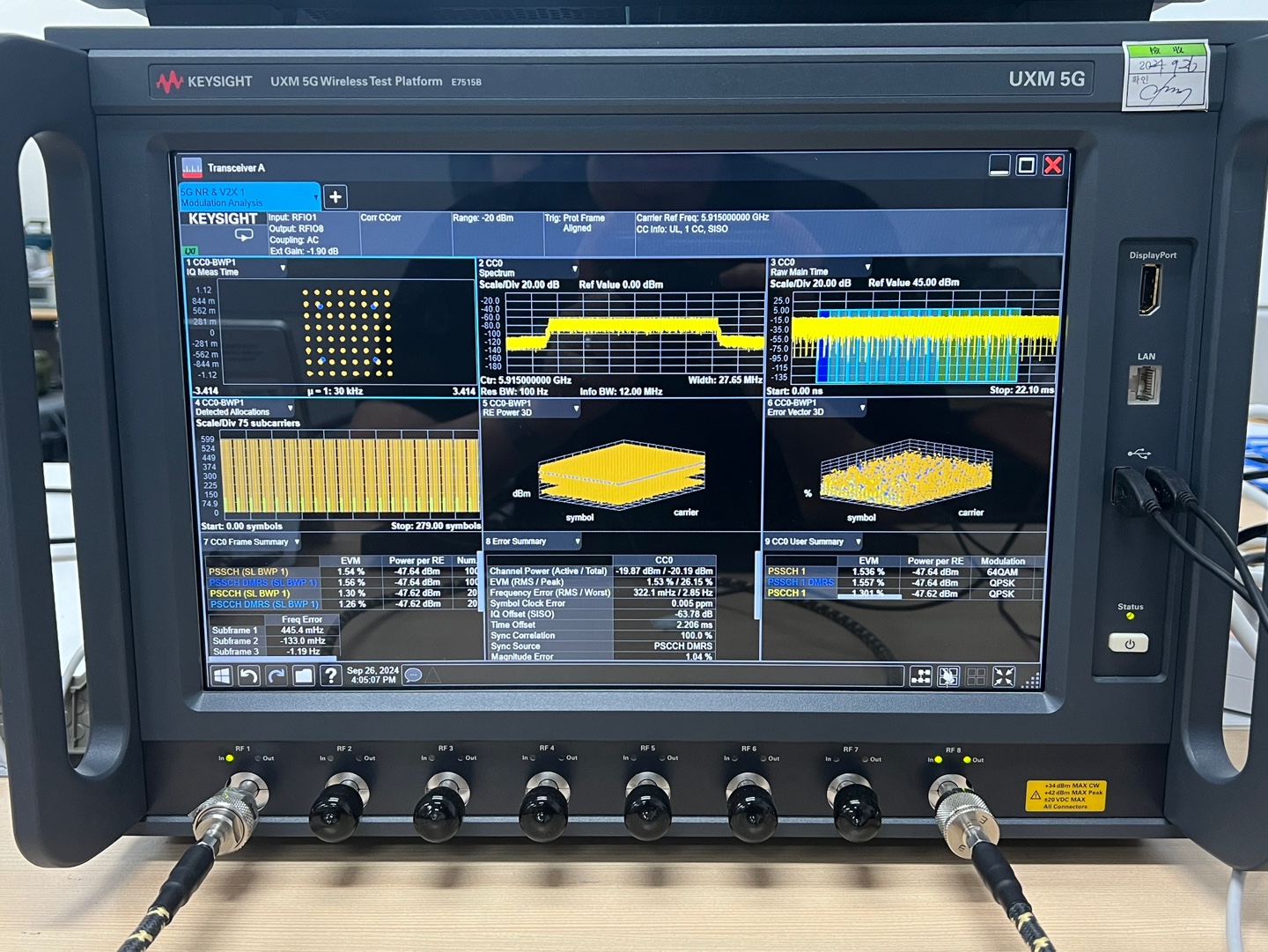The height and width of the screenshot is (952, 1268).
Task: Click the Undo arrow icon
Action: 249,675
